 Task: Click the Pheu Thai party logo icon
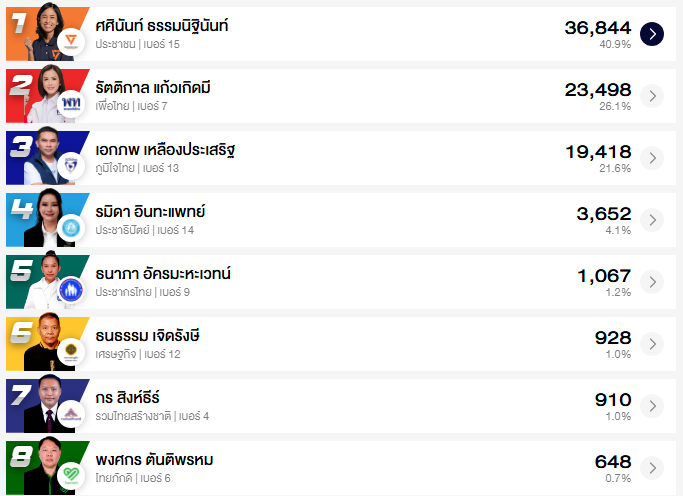pos(71,104)
